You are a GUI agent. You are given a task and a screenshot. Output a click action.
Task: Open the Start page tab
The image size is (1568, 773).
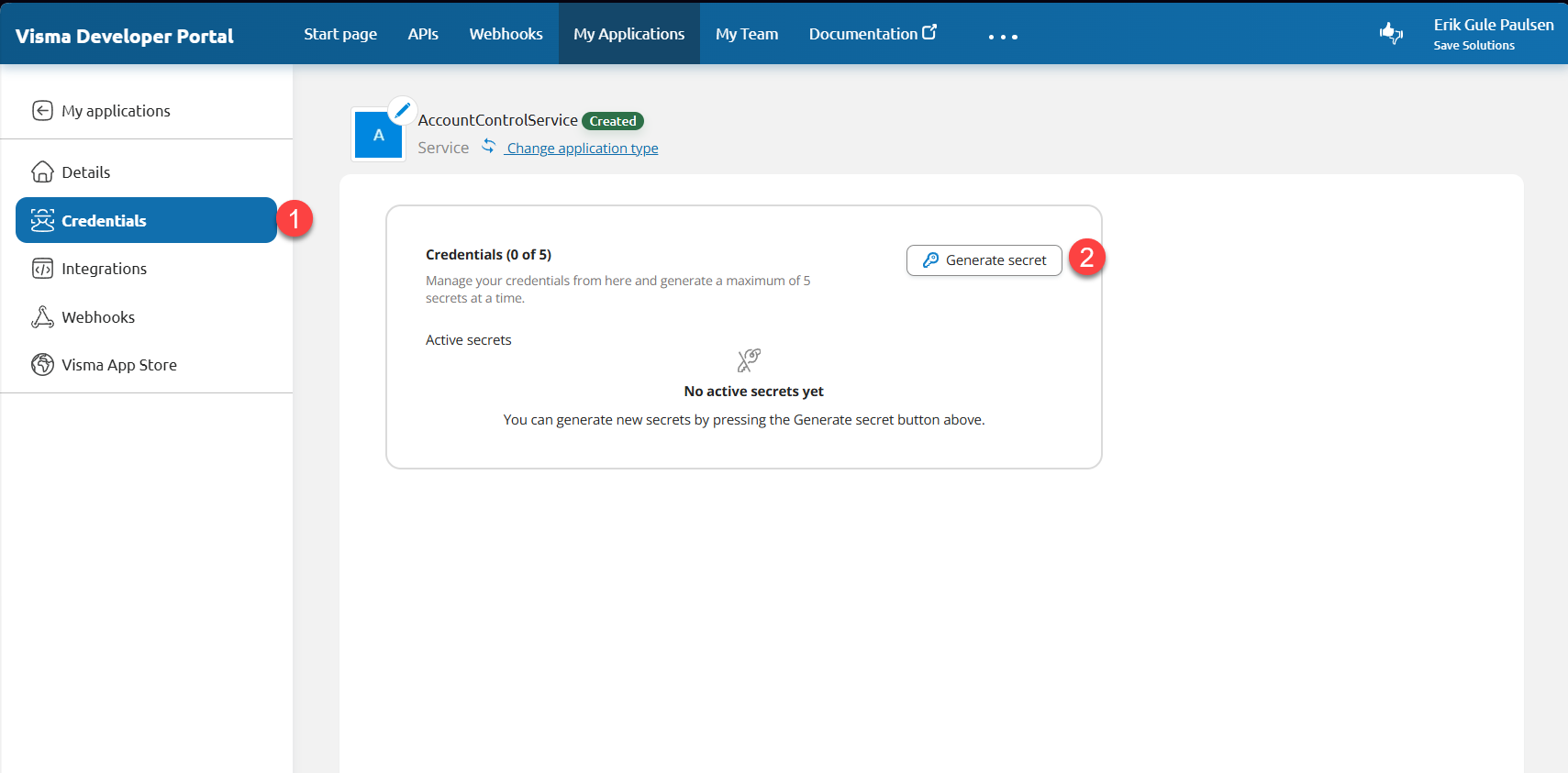[x=340, y=34]
